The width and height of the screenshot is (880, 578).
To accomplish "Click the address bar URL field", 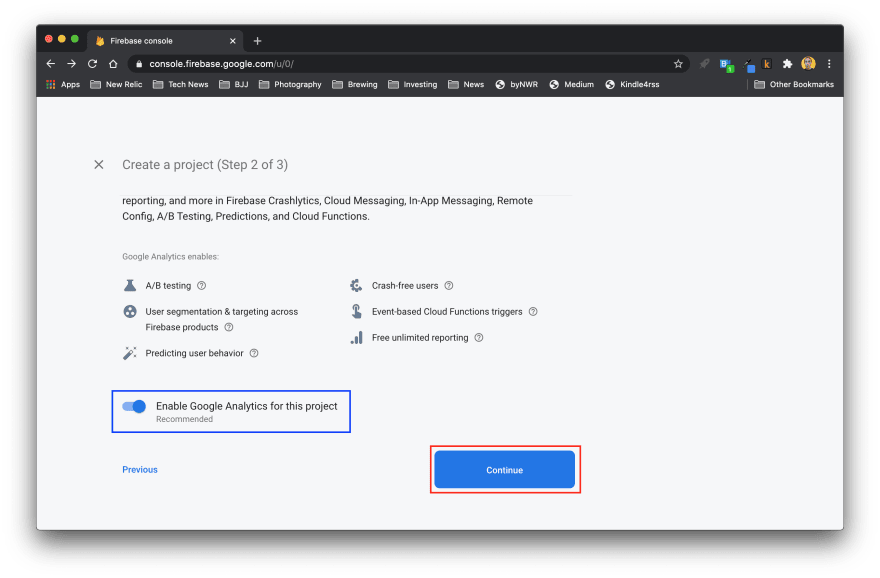I will [400, 64].
